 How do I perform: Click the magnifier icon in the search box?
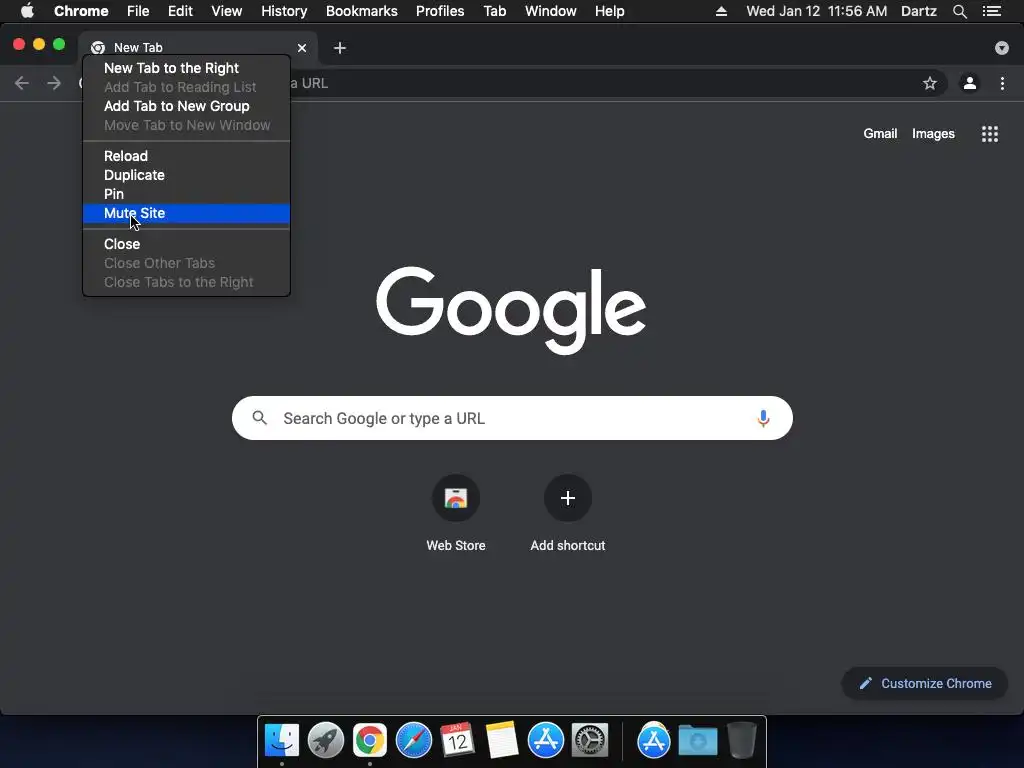[259, 418]
